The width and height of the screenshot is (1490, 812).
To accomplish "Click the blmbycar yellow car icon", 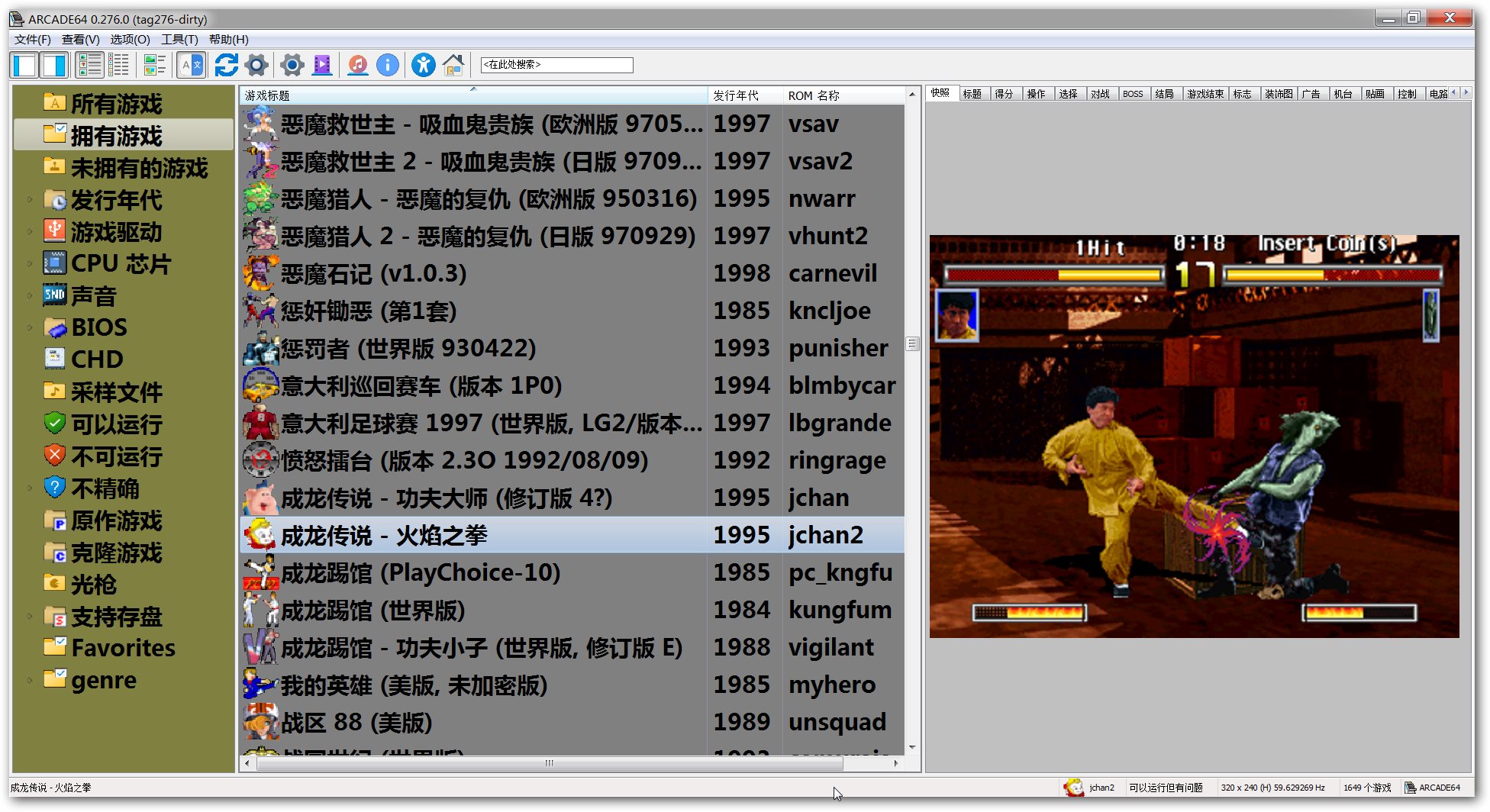I will [x=260, y=385].
